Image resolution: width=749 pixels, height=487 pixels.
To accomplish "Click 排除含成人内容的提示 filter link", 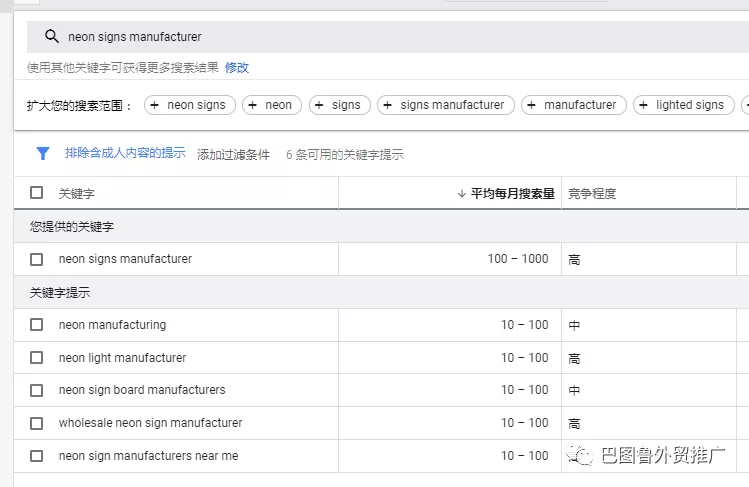I will 125,153.
